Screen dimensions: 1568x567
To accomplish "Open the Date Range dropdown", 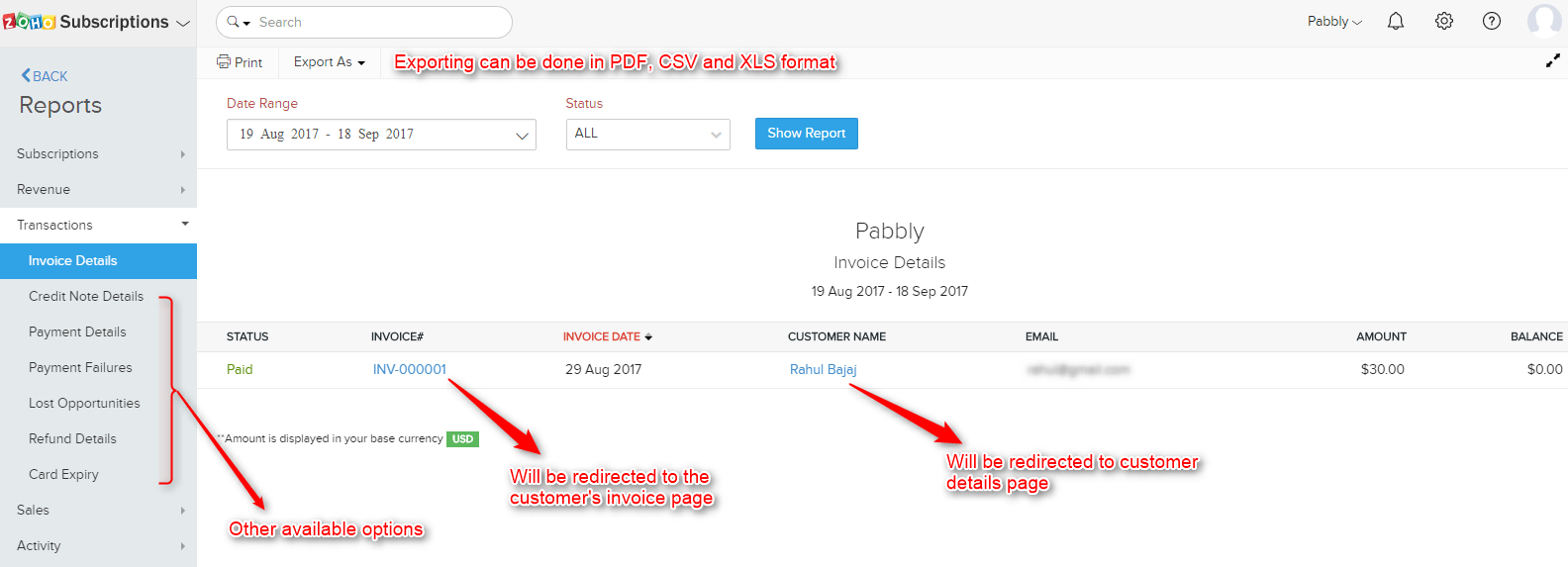I will [x=381, y=135].
